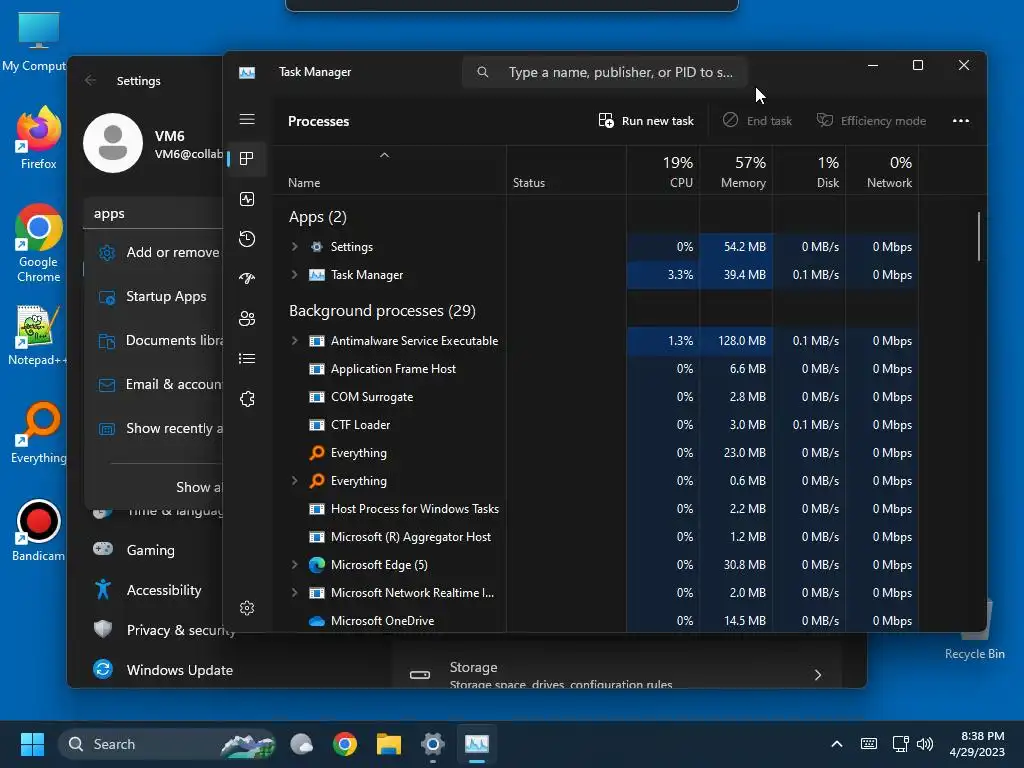
Task: Open Task Manager hamburger navigation menu
Action: [x=247, y=119]
